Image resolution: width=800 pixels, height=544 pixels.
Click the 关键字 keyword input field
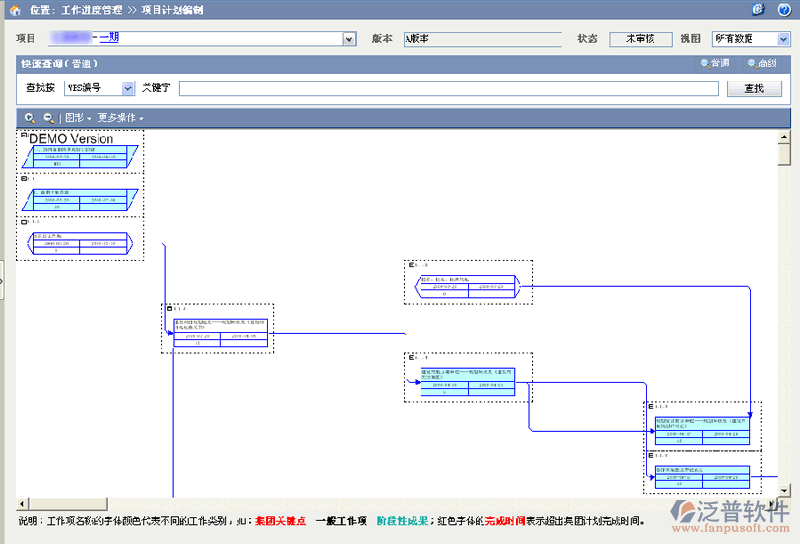pyautogui.click(x=448, y=88)
